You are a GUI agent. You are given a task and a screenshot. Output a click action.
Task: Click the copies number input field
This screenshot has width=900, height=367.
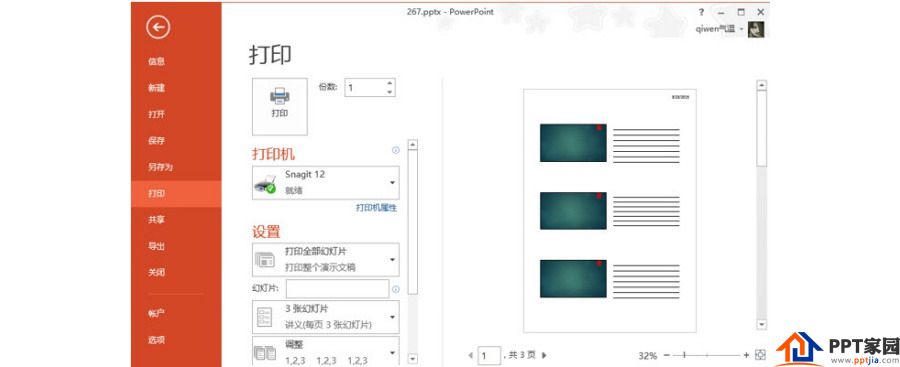coord(365,88)
